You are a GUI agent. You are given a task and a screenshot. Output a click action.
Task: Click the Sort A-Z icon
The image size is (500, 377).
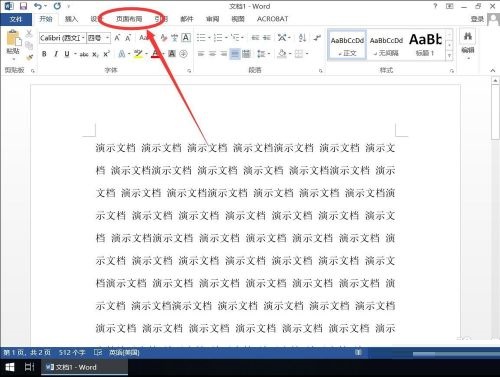click(x=302, y=38)
